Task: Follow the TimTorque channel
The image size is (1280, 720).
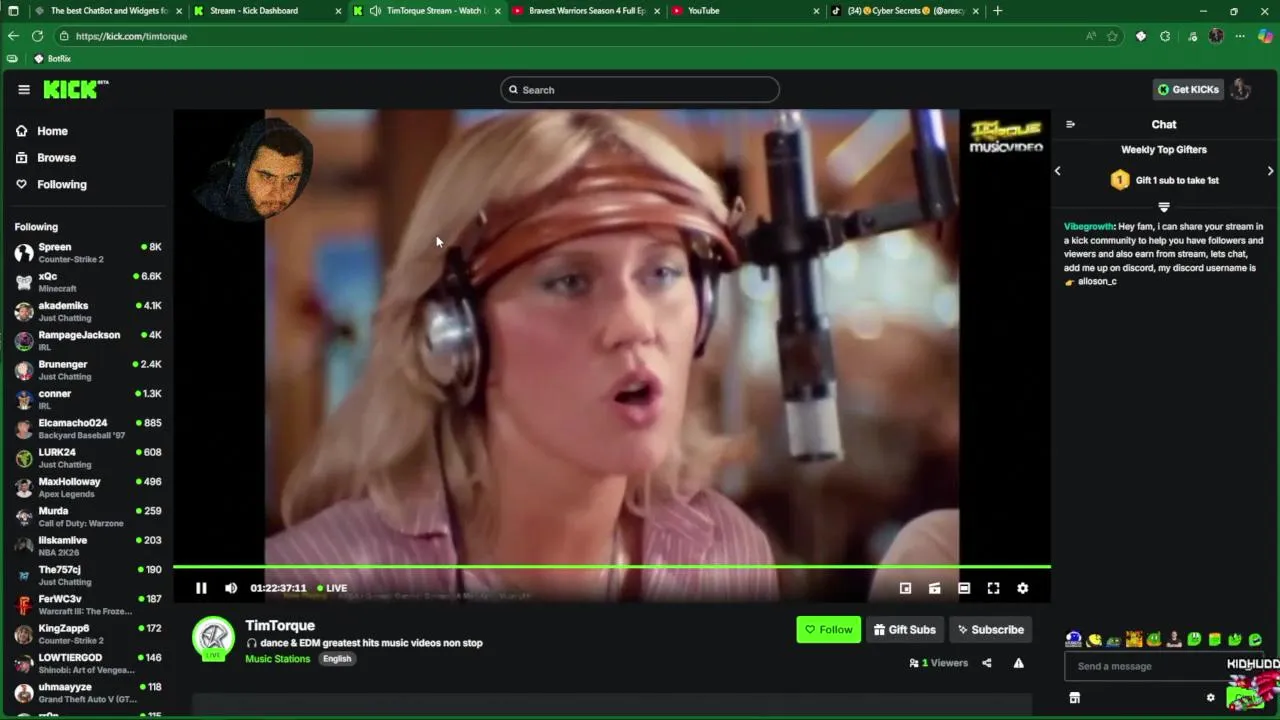Action: coord(828,629)
